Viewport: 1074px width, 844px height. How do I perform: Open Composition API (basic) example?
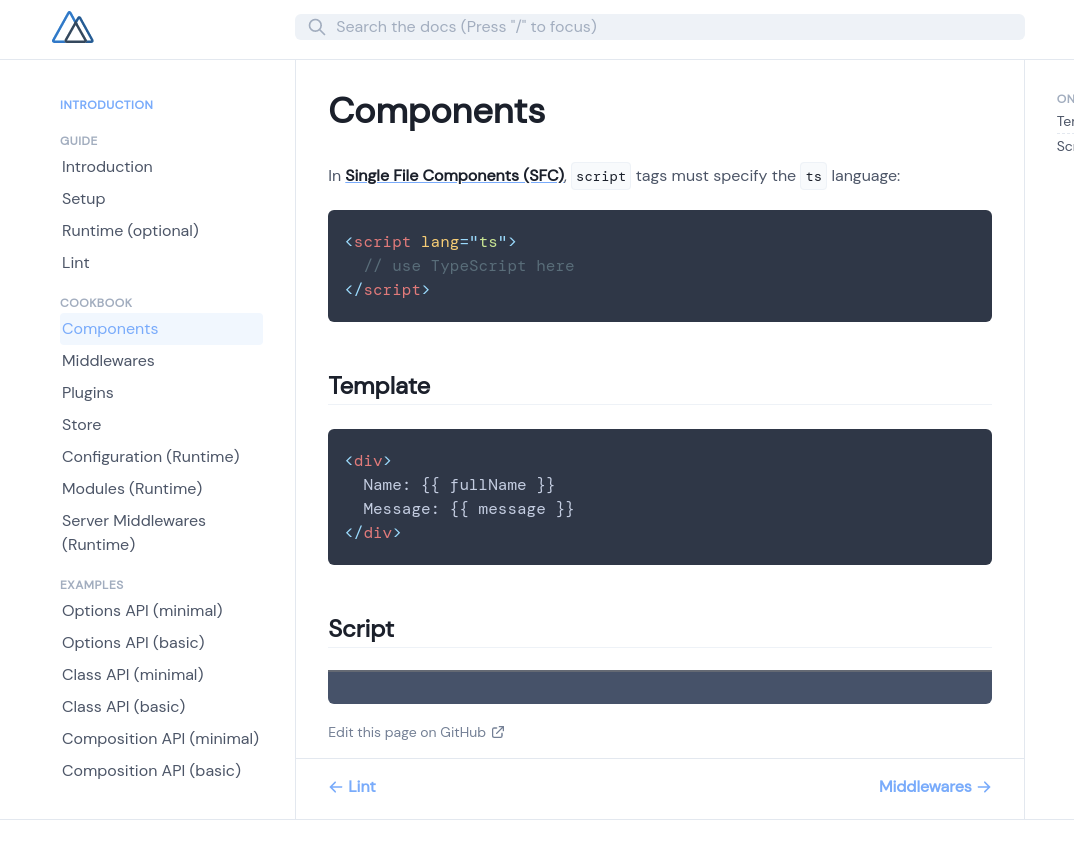151,771
